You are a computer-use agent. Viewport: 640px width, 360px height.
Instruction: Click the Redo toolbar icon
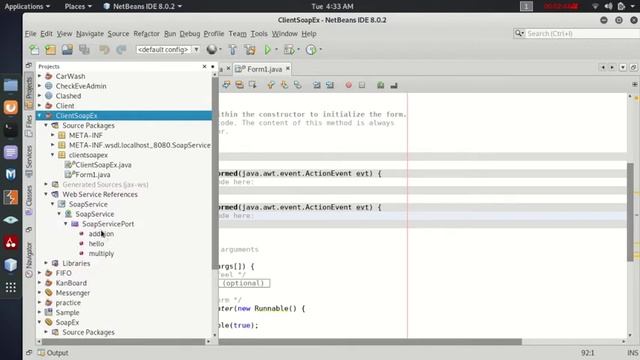tap(121, 50)
